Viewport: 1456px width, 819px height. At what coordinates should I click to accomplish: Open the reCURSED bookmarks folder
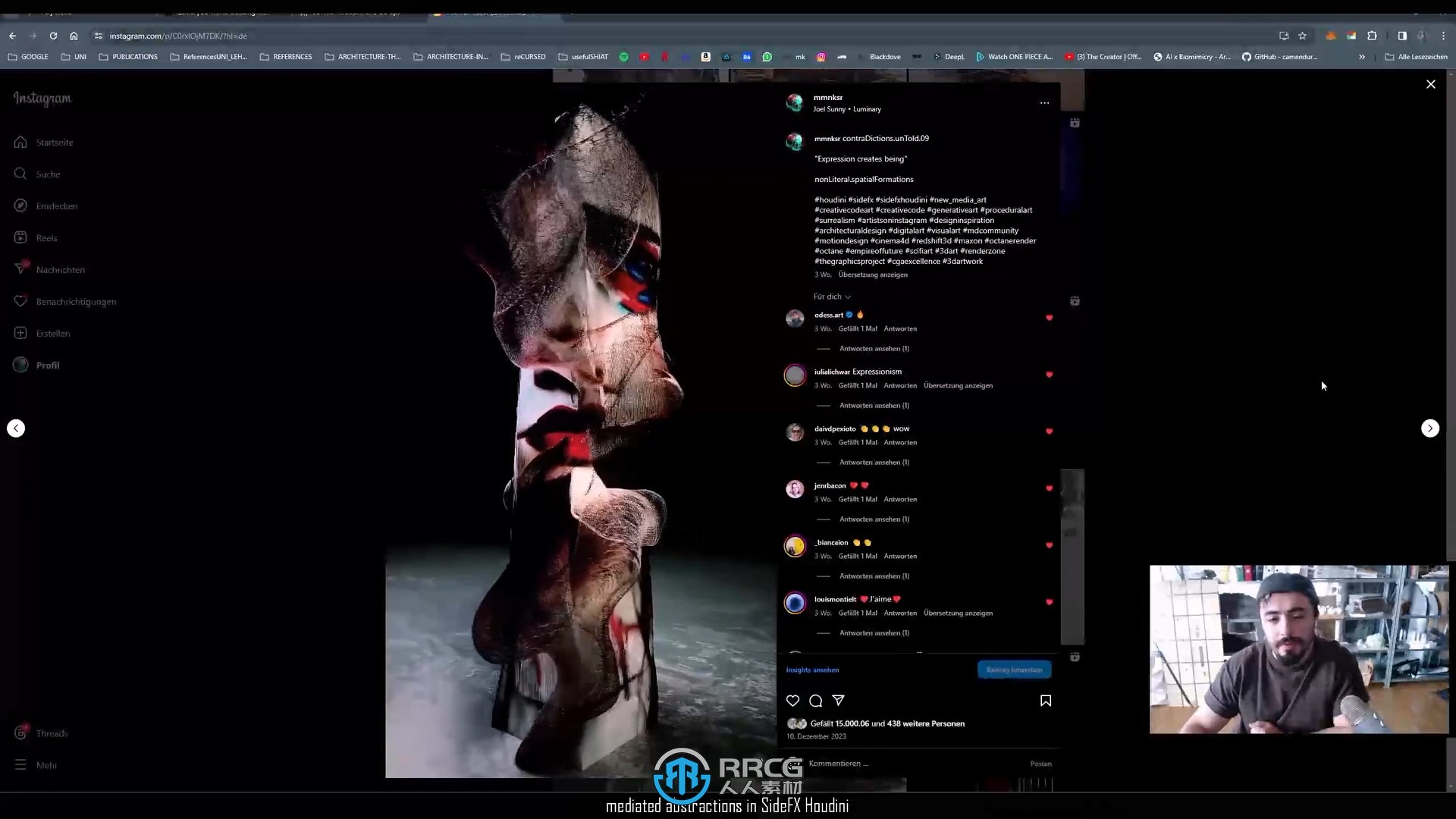point(523,57)
